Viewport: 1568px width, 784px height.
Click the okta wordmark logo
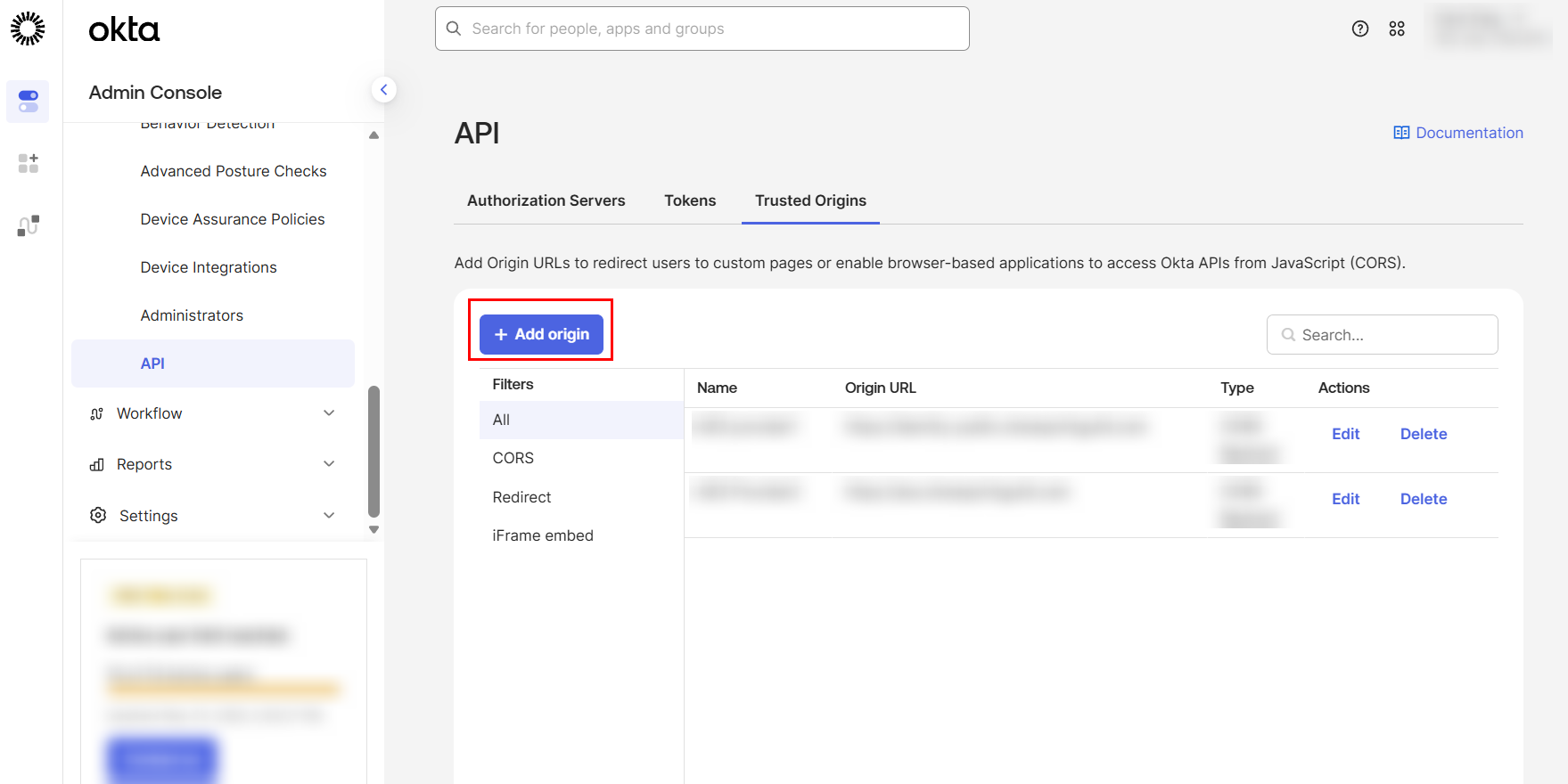pyautogui.click(x=124, y=30)
